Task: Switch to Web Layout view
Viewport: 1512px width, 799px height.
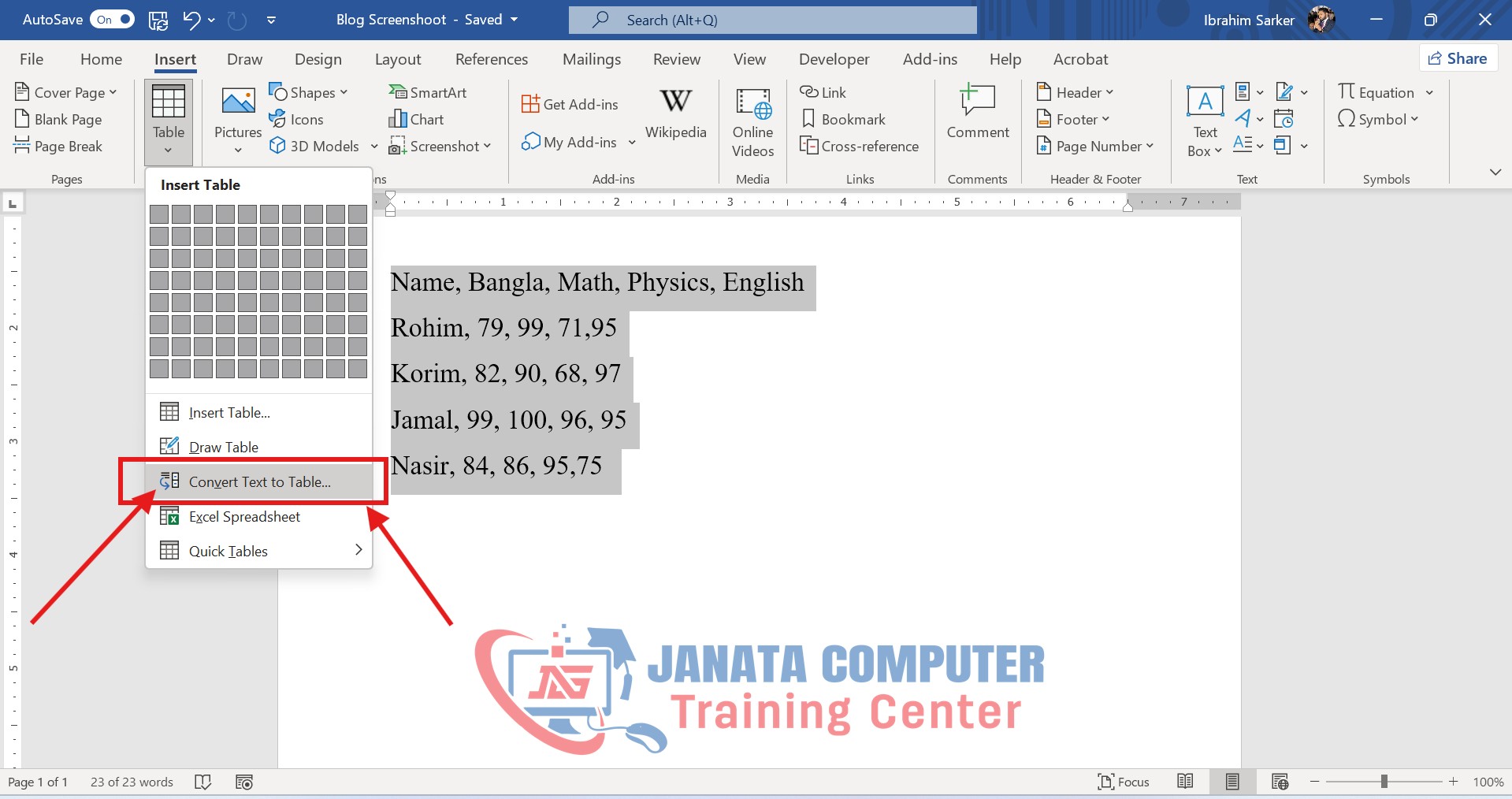Action: tap(1280, 782)
